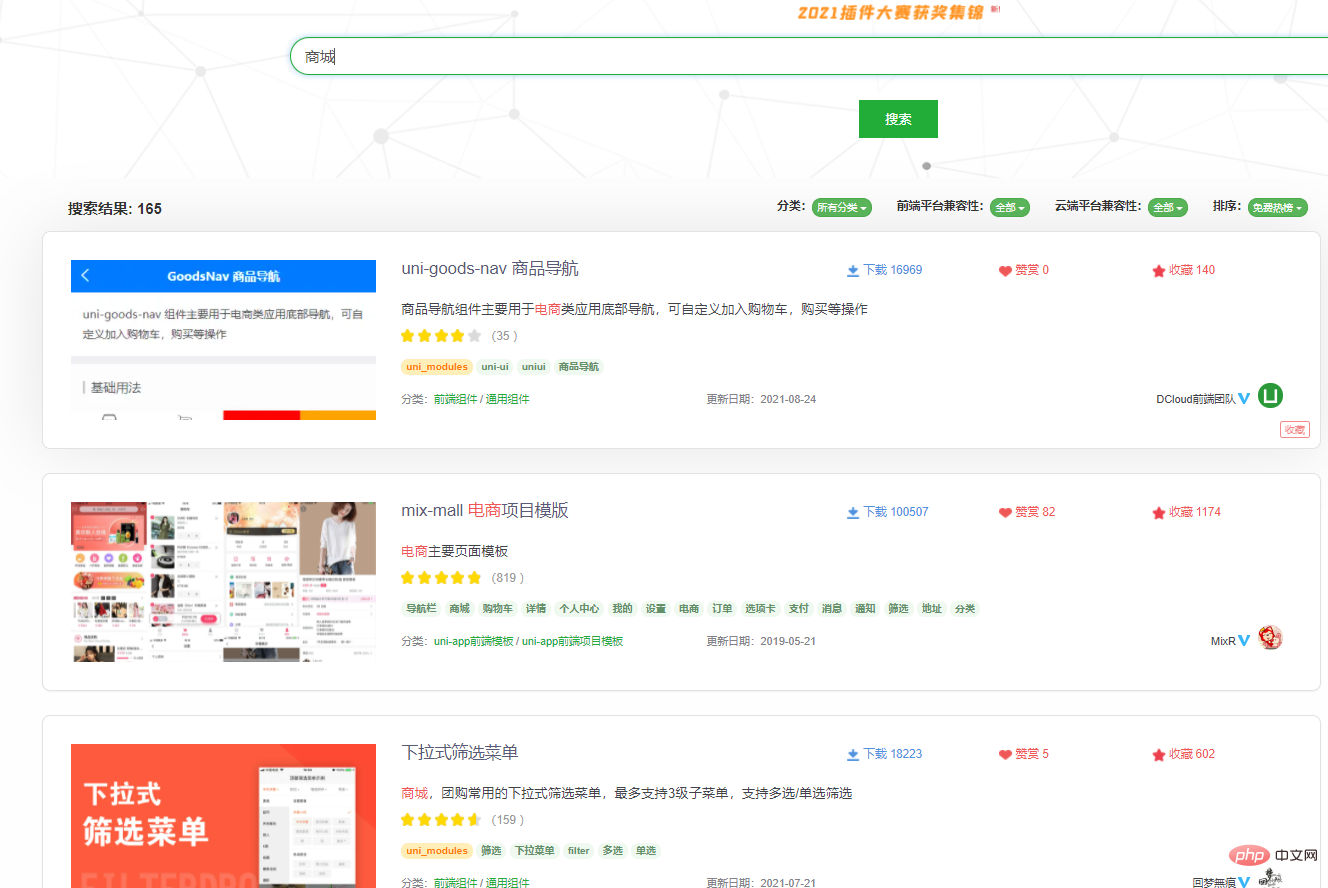Open the mix-mall screenshots preview thumbnail
Viewport: 1328px width, 888px height.
(x=223, y=581)
